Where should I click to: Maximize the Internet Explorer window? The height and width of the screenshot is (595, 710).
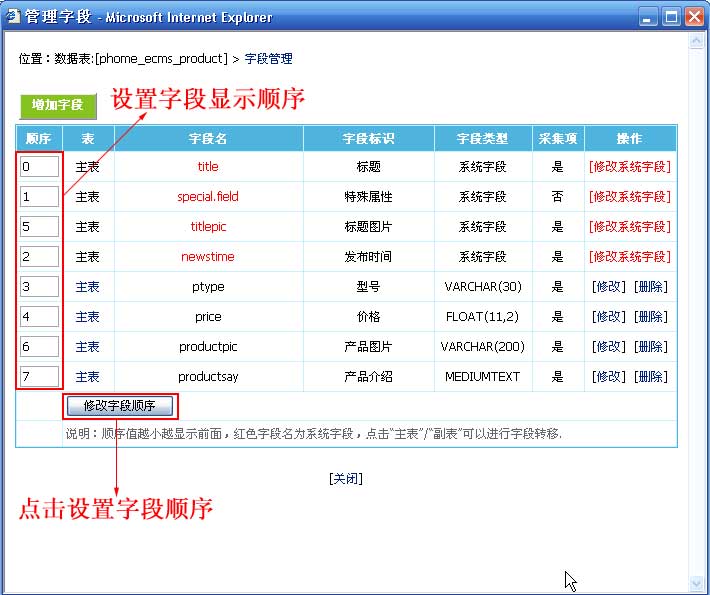click(x=671, y=17)
